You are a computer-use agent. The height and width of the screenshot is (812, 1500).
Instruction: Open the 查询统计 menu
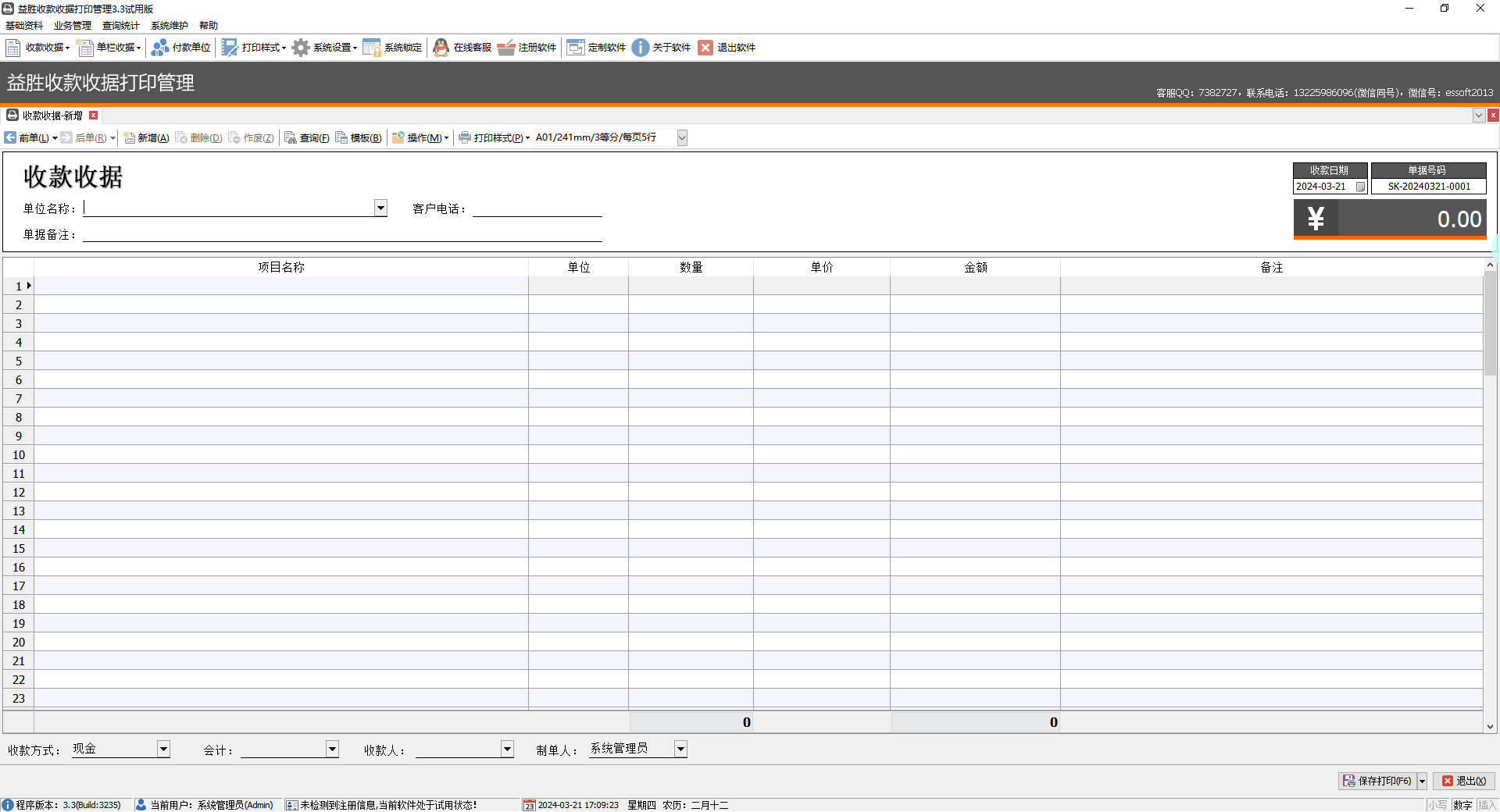(121, 26)
